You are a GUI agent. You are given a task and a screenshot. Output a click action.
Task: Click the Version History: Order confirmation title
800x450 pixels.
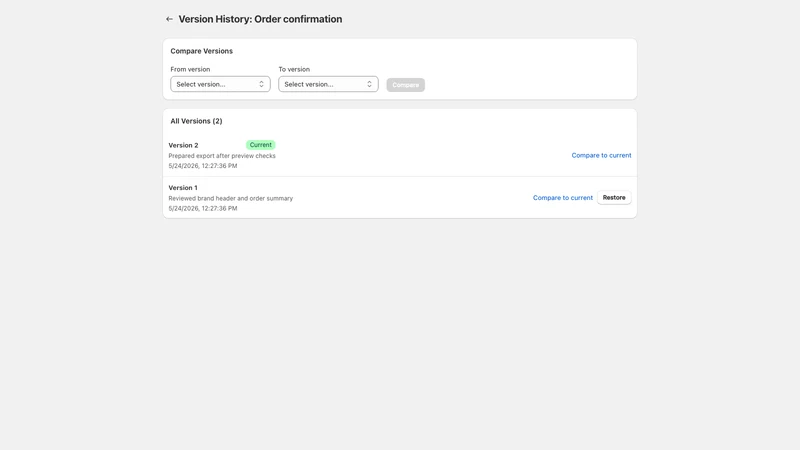click(260, 19)
